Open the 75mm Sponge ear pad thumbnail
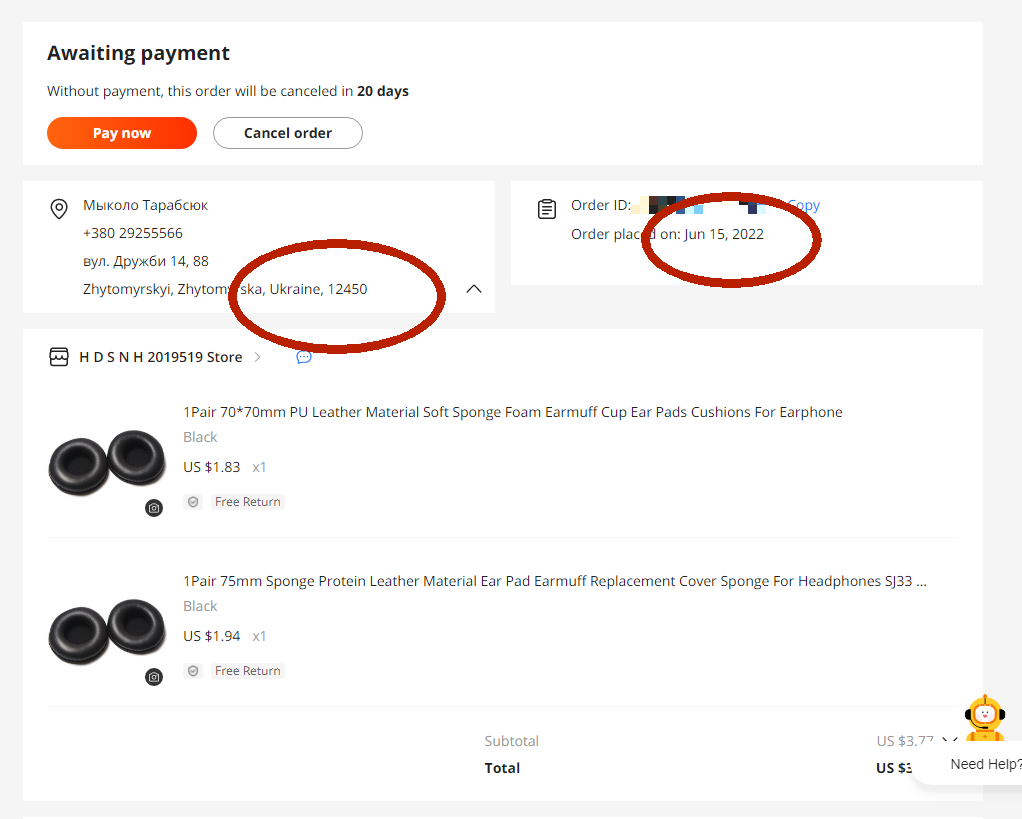 tap(107, 630)
